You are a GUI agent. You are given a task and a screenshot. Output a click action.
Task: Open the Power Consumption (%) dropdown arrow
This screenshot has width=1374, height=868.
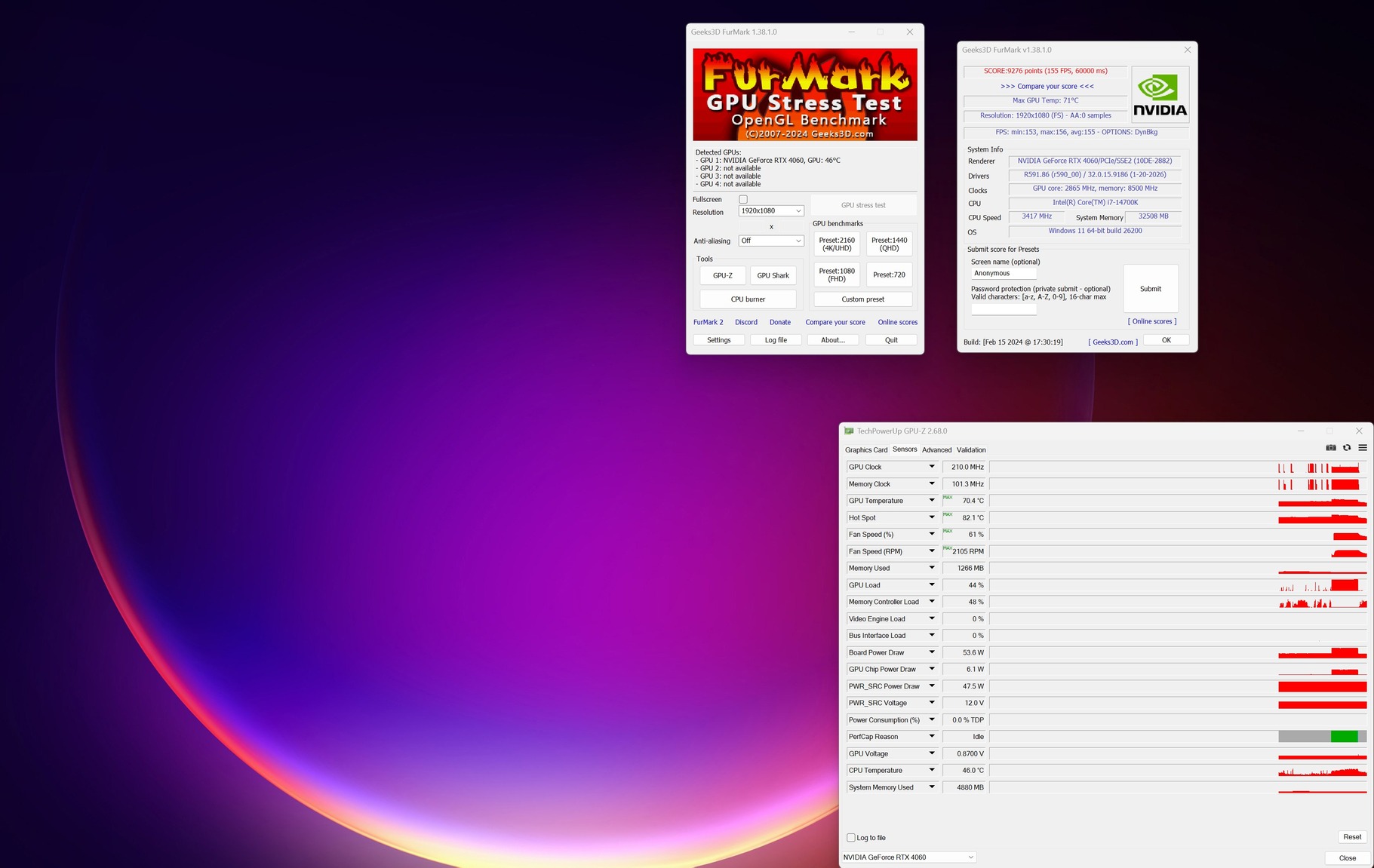pyautogui.click(x=932, y=719)
